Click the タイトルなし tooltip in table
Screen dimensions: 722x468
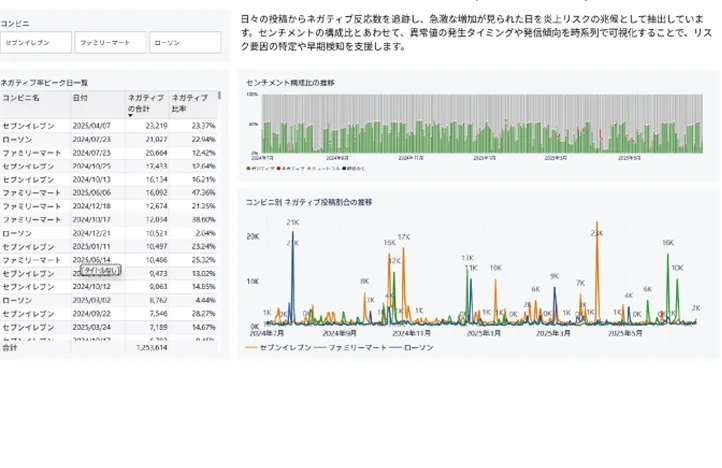(101, 270)
